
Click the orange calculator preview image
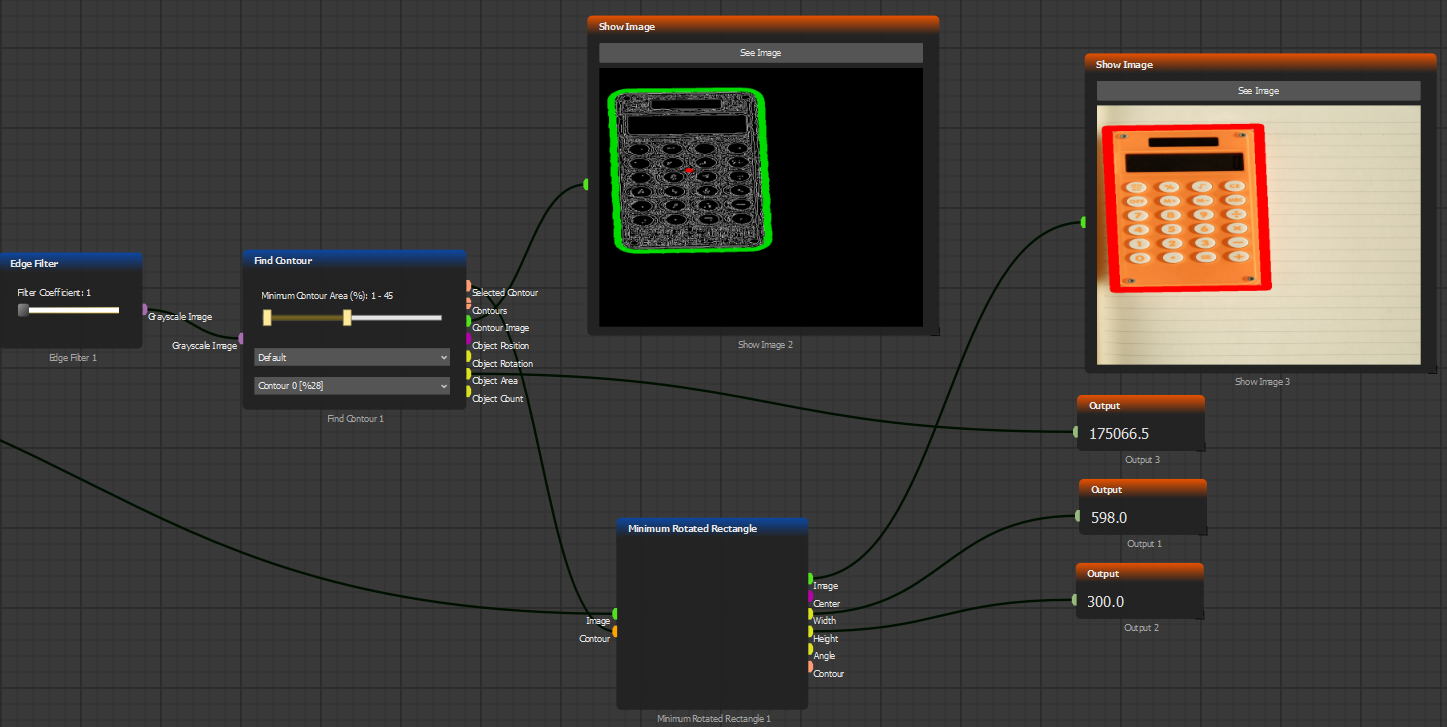[1258, 234]
